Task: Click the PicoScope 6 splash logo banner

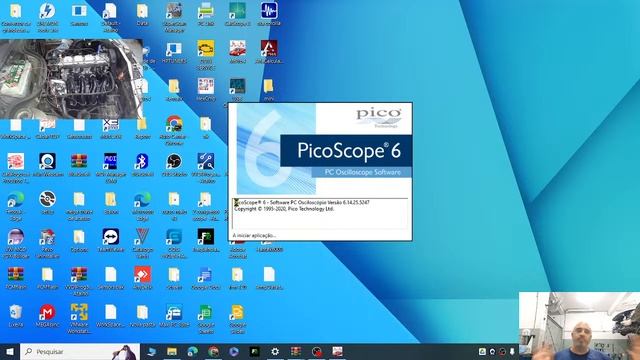Action: tap(346, 151)
